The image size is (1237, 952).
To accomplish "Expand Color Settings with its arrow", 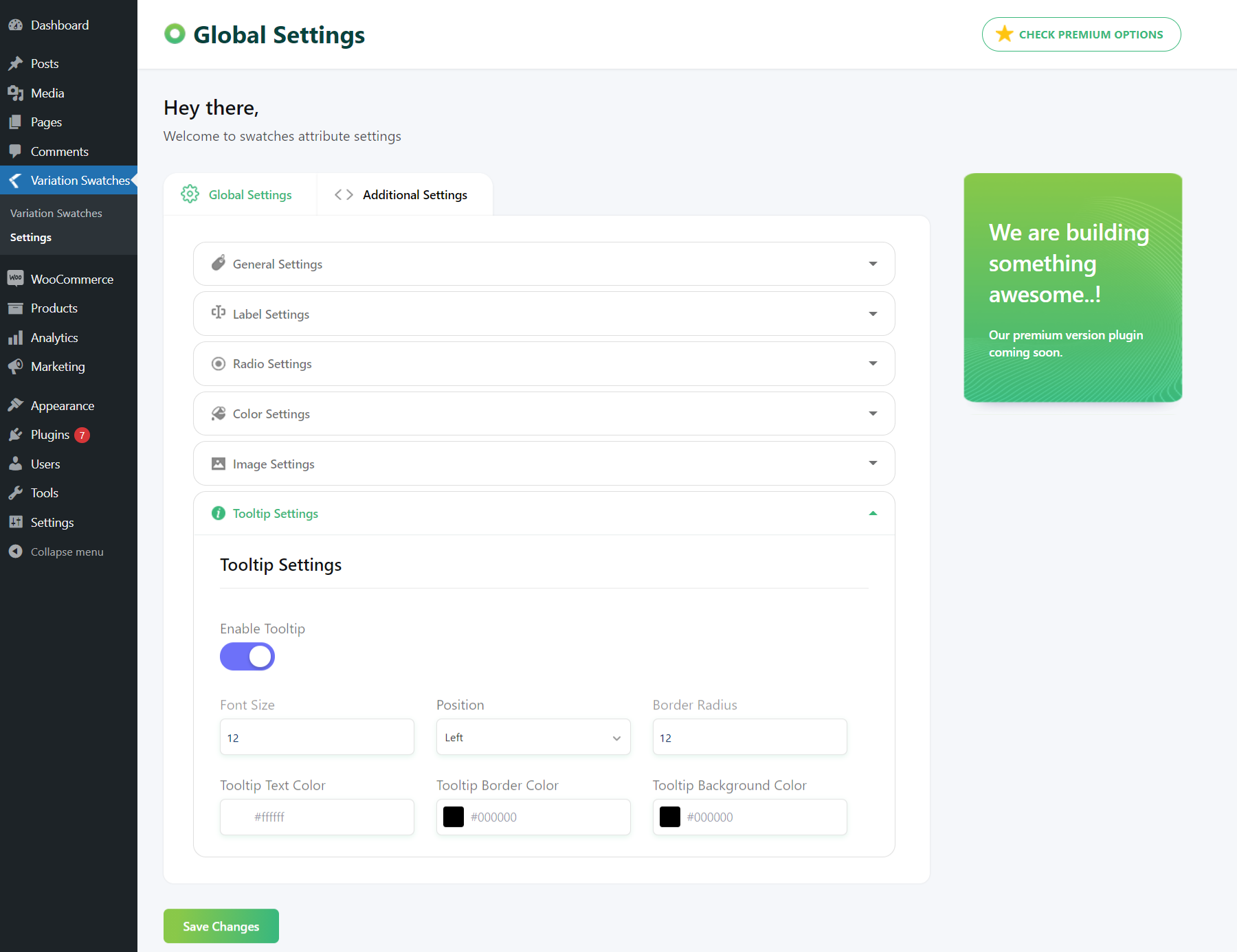I will tap(873, 413).
